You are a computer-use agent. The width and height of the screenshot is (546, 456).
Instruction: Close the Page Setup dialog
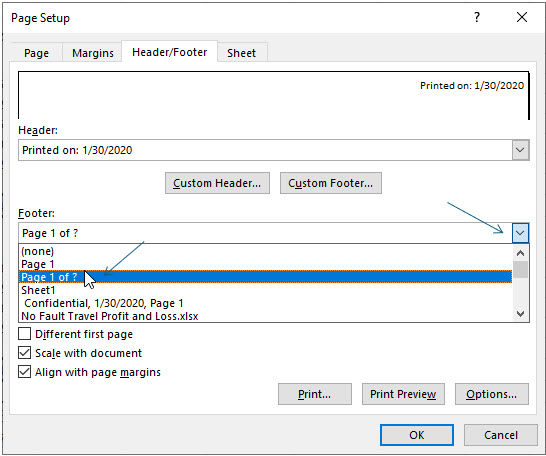[x=522, y=17]
